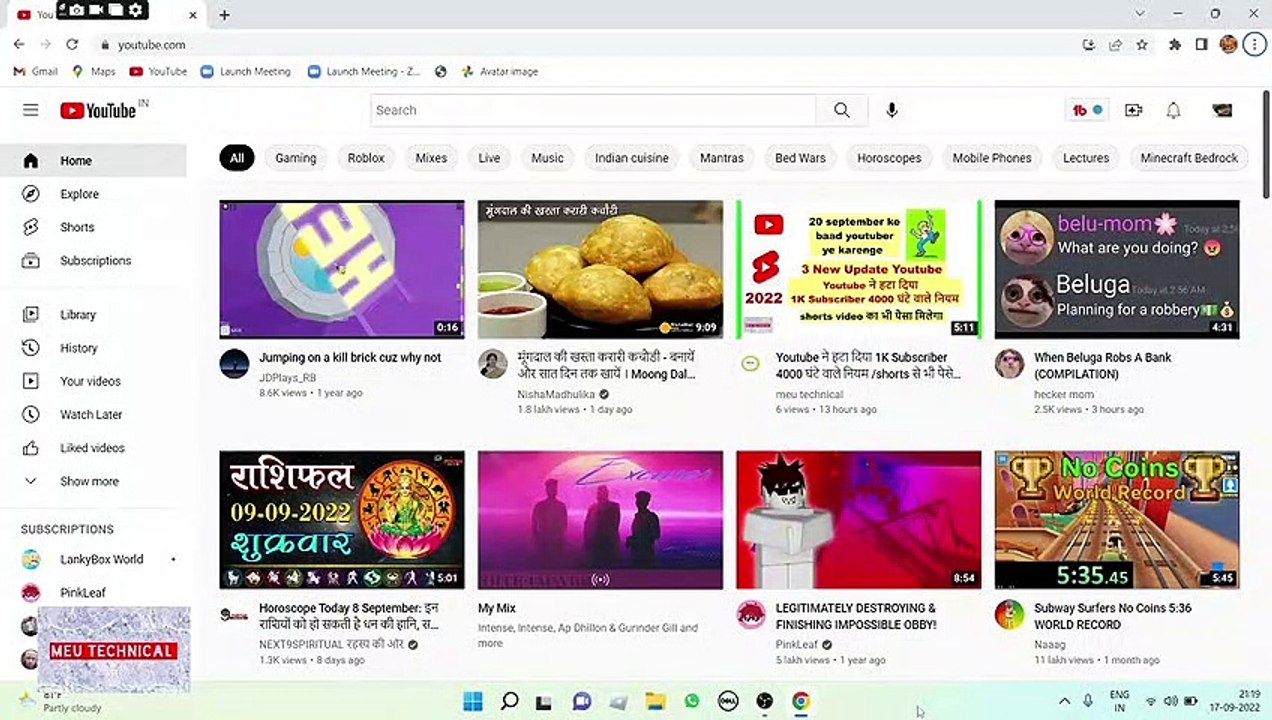The width and height of the screenshot is (1272, 720).
Task: Expand Show more in sidebar
Action: pyautogui.click(x=93, y=481)
